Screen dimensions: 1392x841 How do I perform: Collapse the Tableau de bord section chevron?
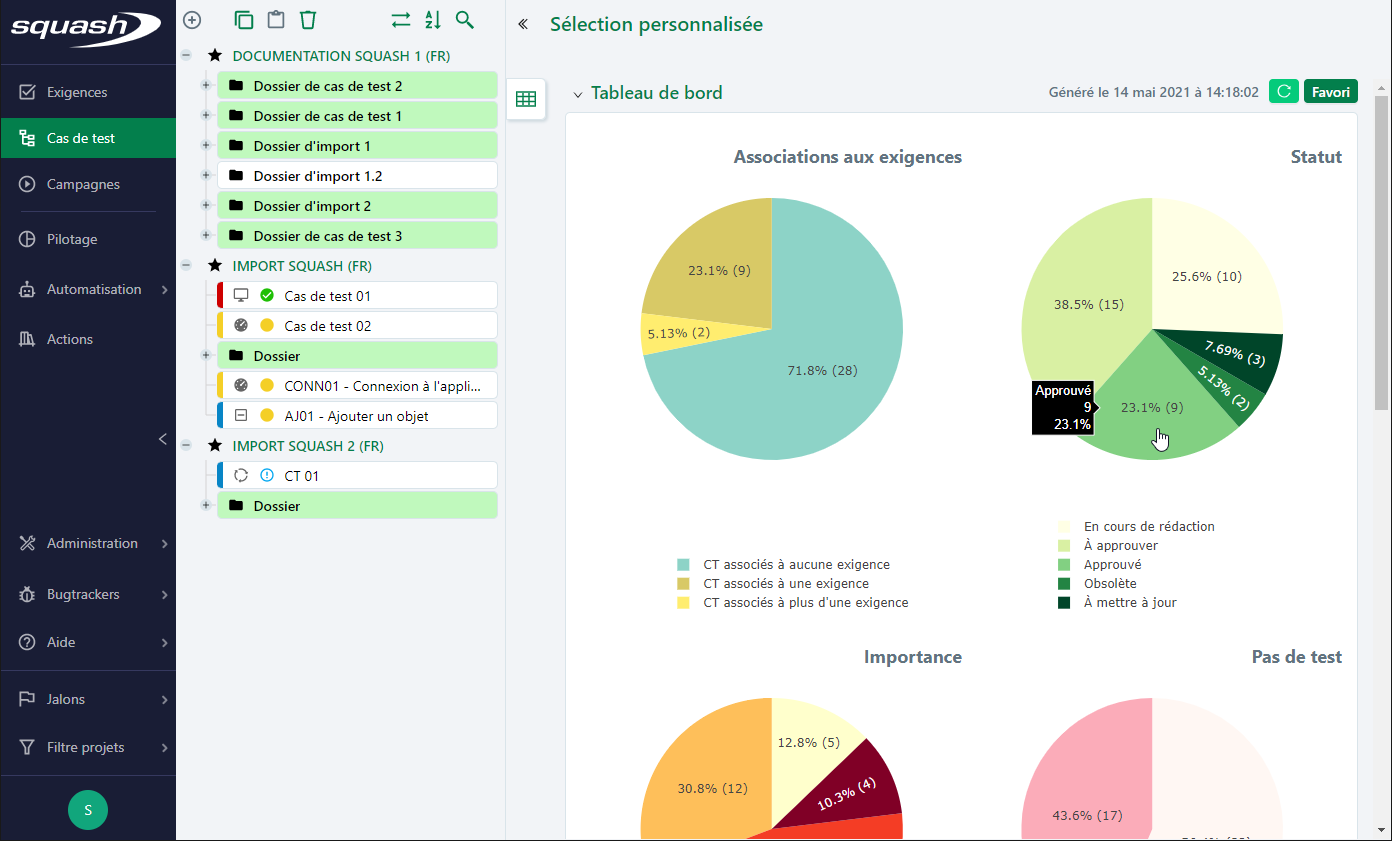[x=577, y=94]
